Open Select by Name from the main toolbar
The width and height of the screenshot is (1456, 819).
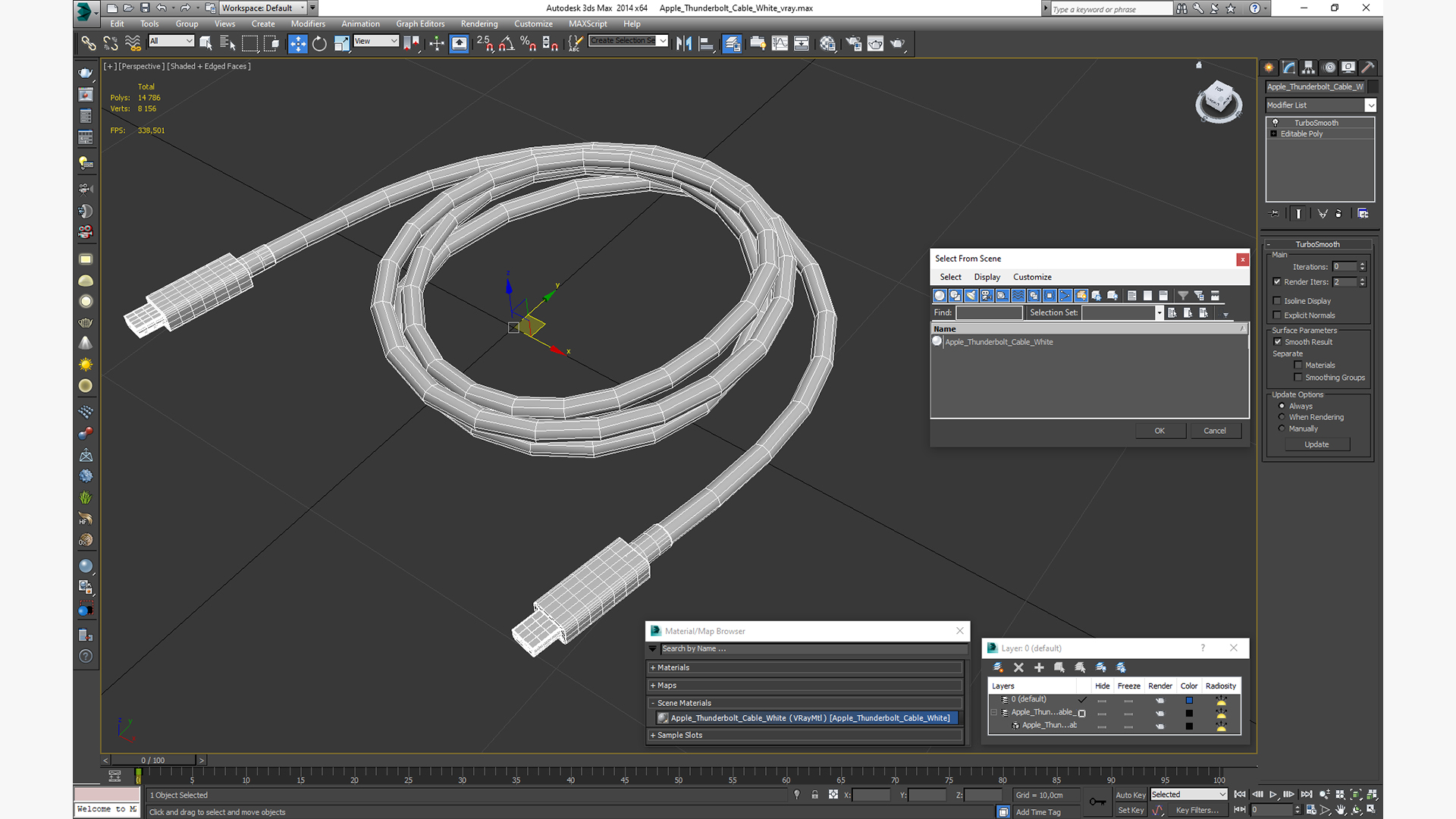(x=227, y=43)
